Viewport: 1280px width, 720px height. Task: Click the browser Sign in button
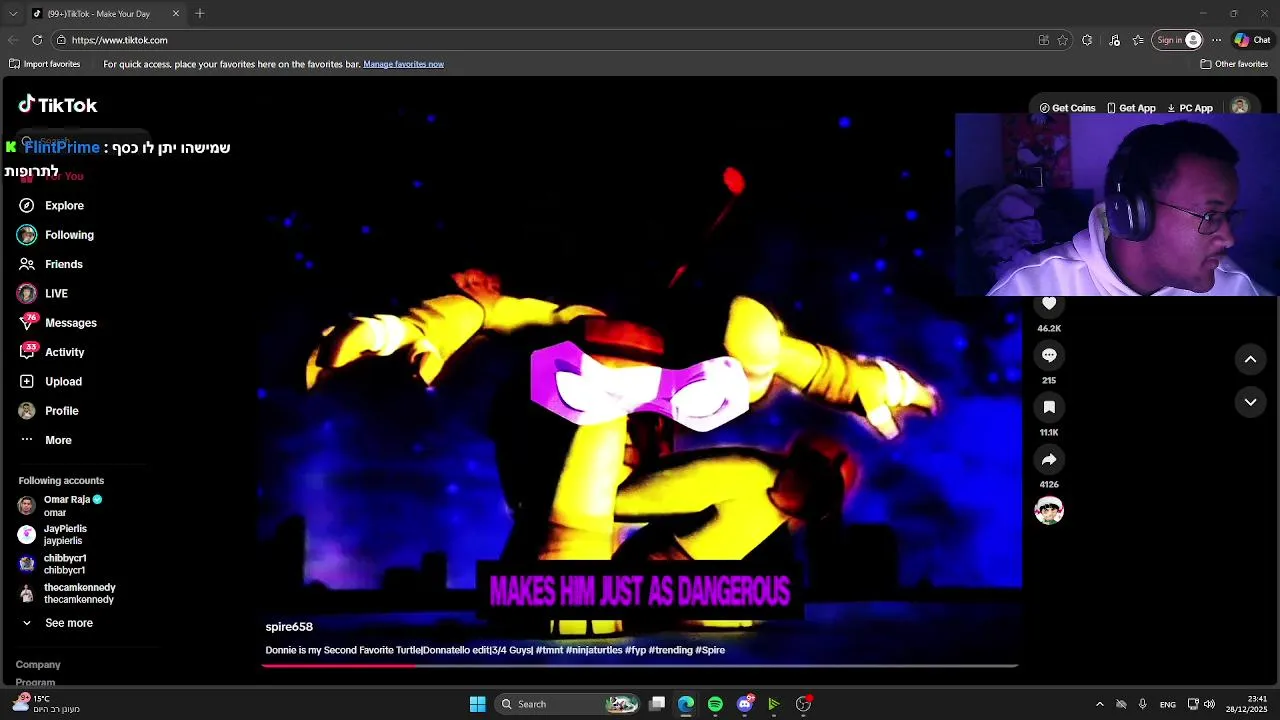pos(1178,40)
